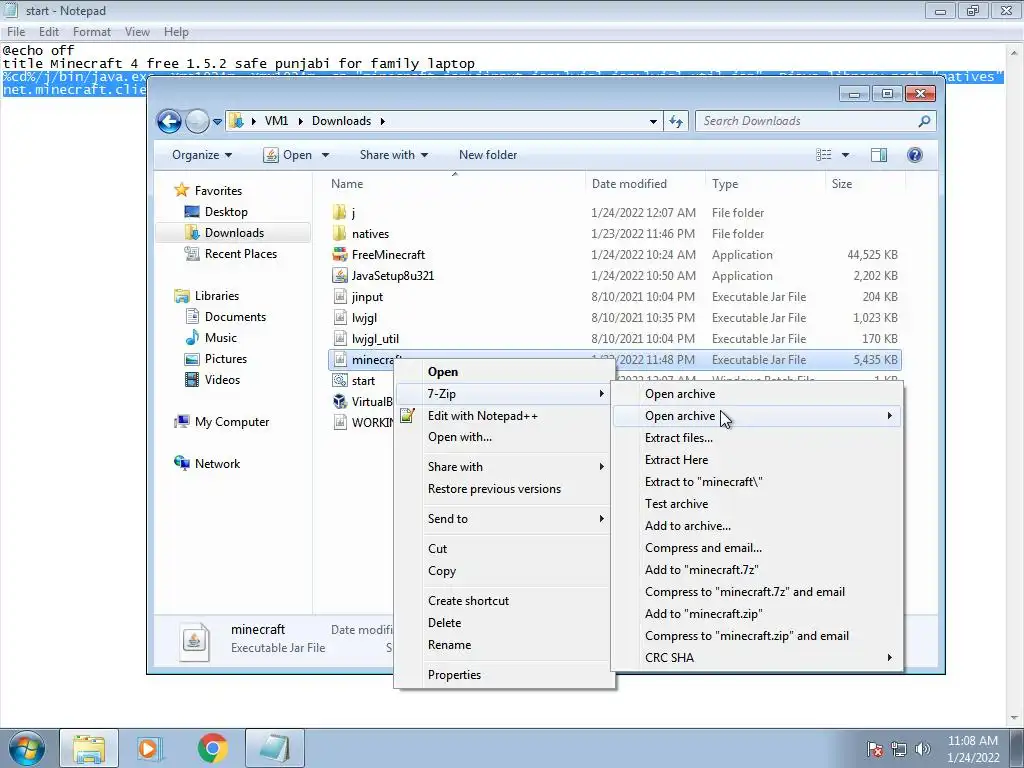
Task: Click the search magnifier in Search Downloads
Action: click(924, 121)
